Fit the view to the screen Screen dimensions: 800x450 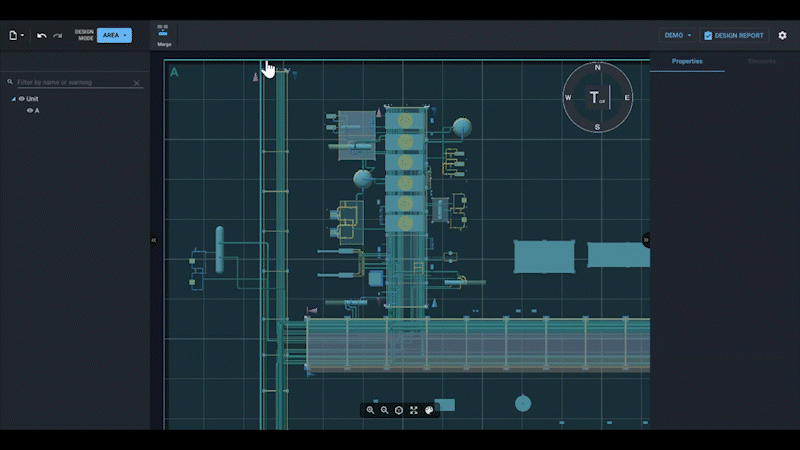coord(414,410)
